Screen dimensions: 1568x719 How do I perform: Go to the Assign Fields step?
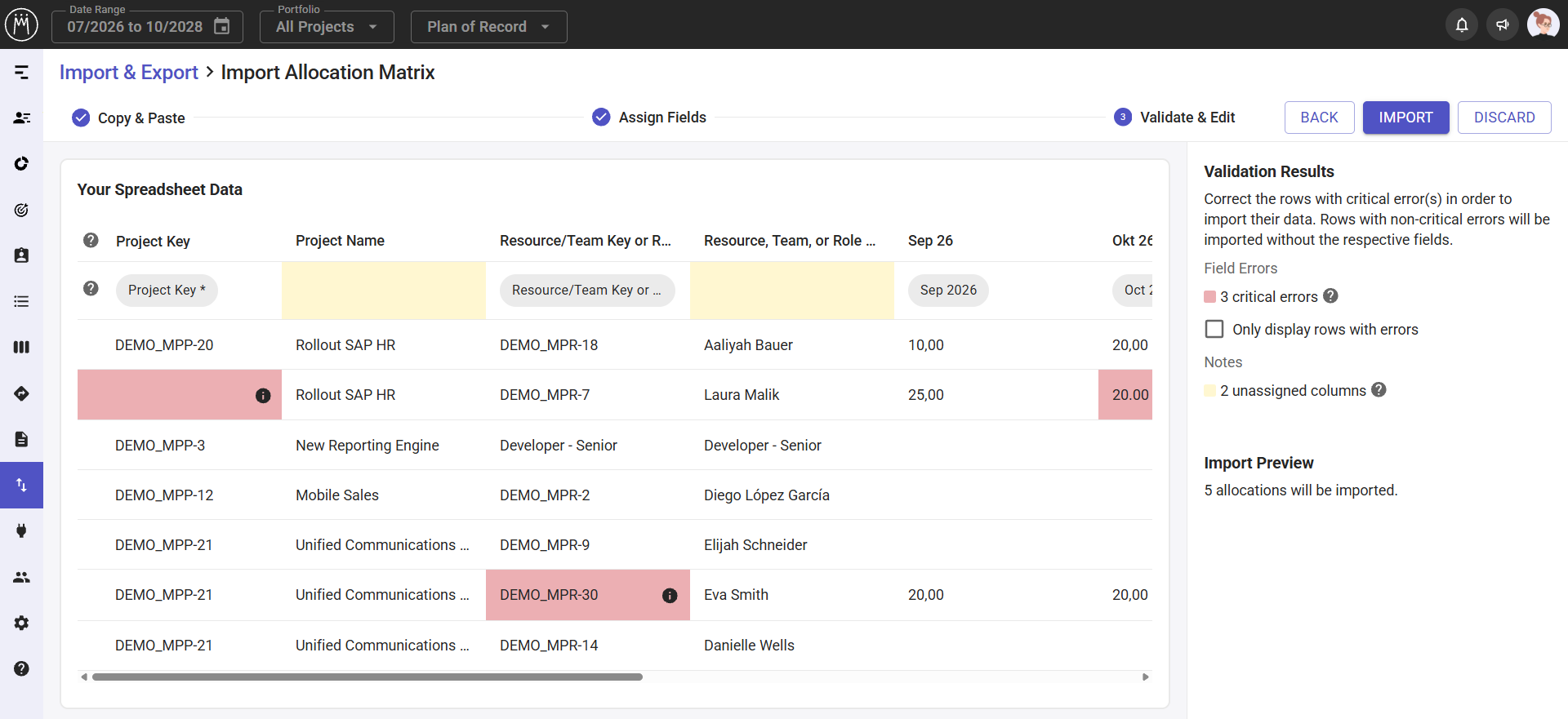[650, 118]
